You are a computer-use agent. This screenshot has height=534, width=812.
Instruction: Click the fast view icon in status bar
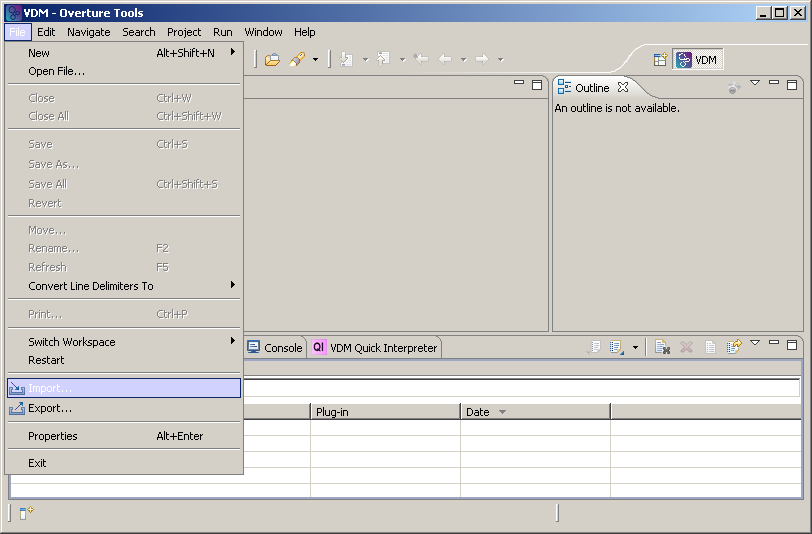click(x=26, y=512)
